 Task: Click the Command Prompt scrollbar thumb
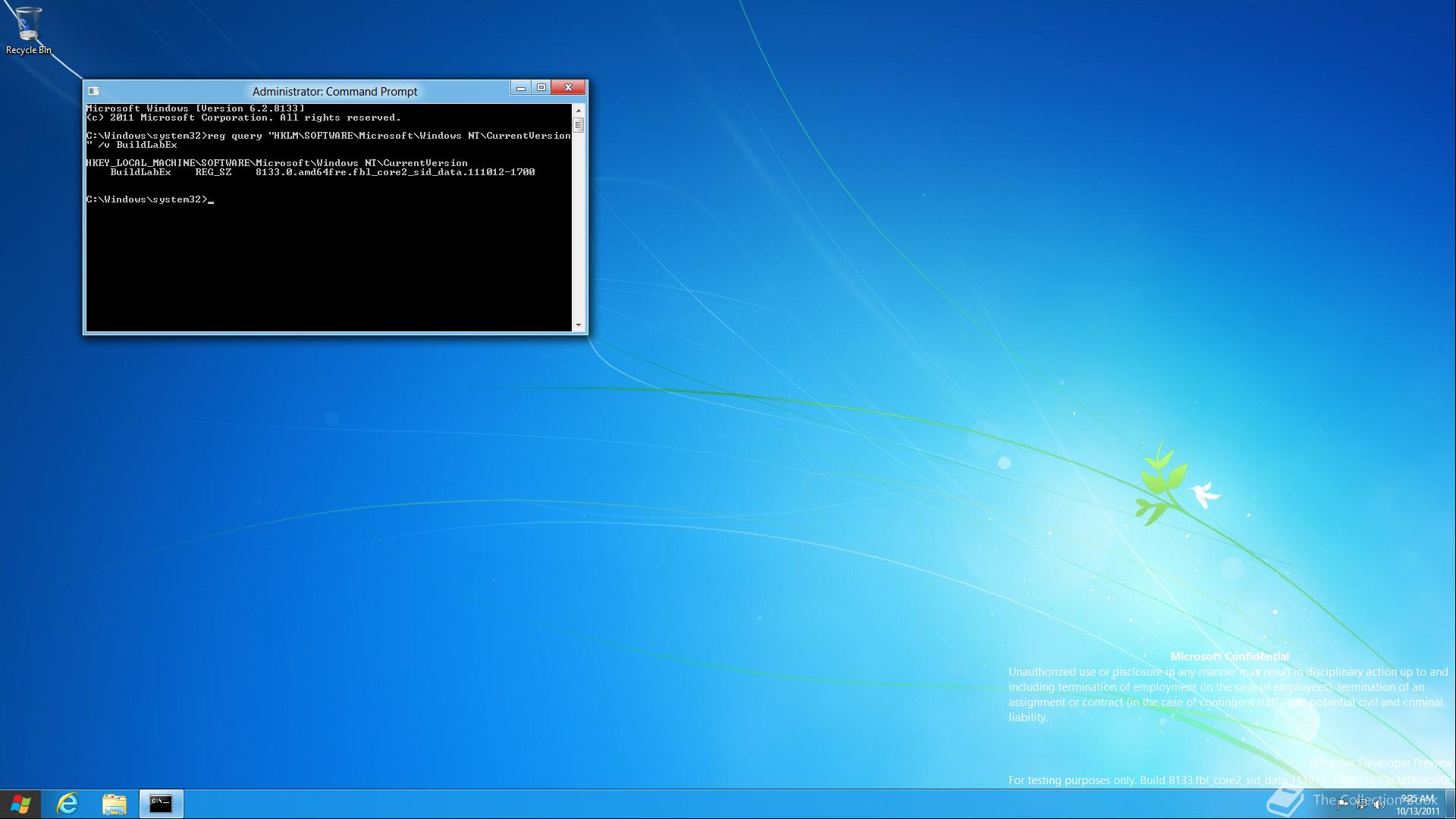579,126
